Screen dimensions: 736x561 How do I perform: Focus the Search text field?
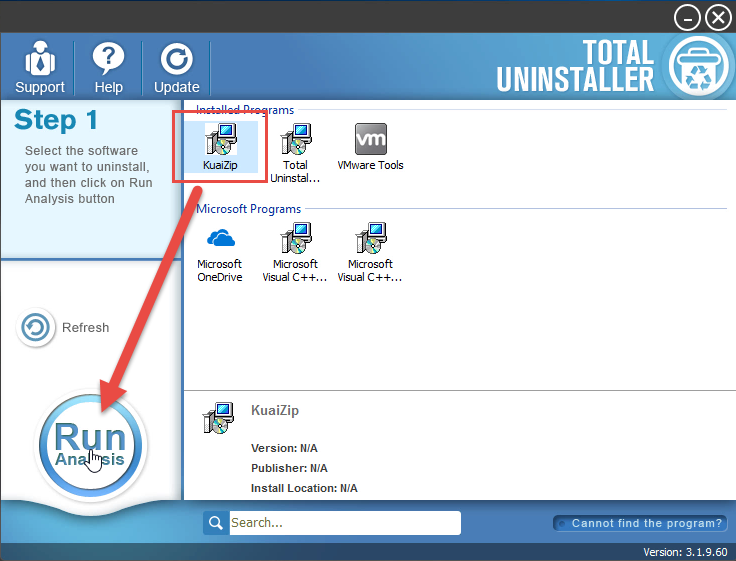click(x=345, y=523)
